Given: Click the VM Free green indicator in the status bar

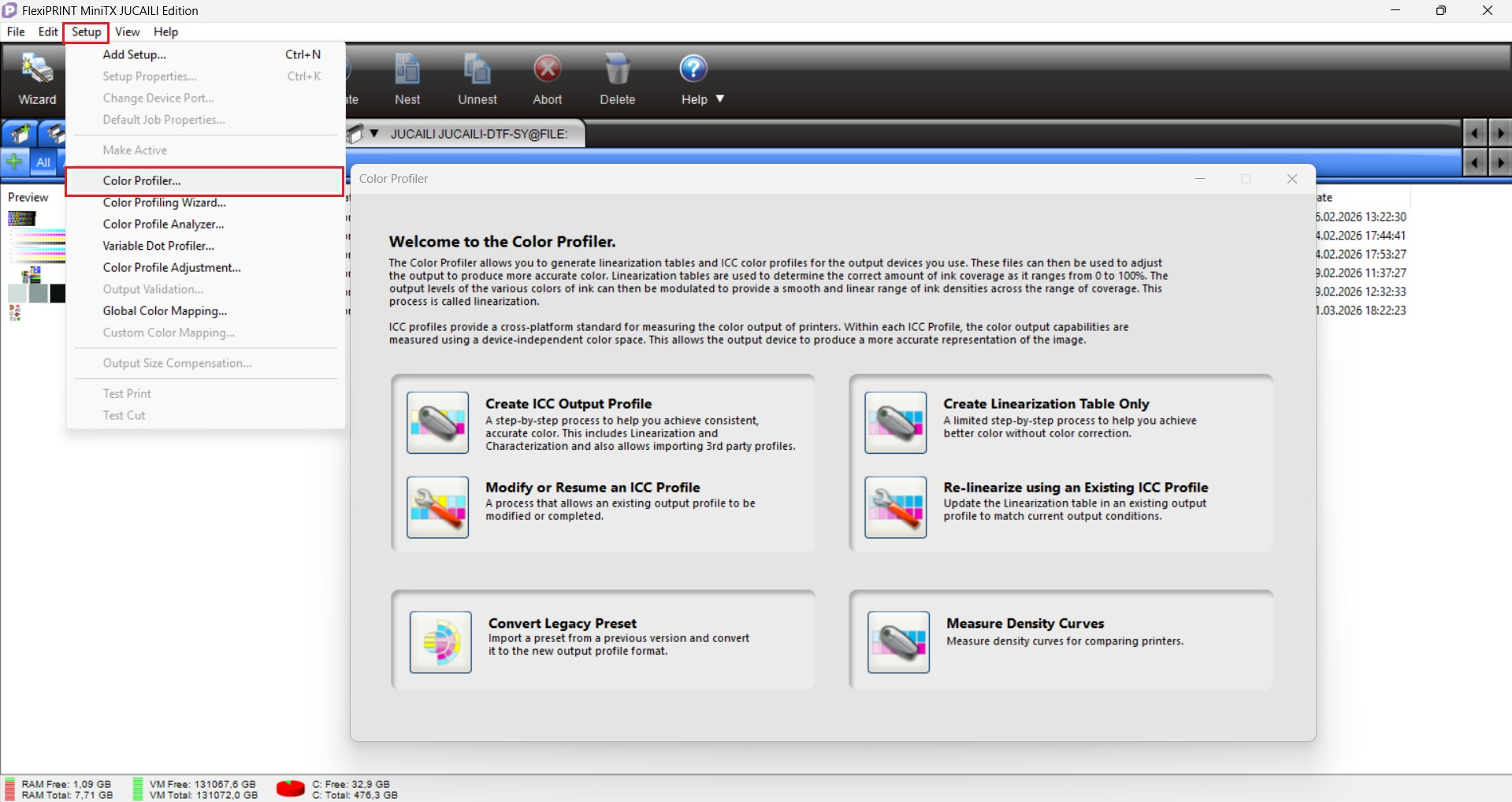Looking at the screenshot, I should click(138, 789).
